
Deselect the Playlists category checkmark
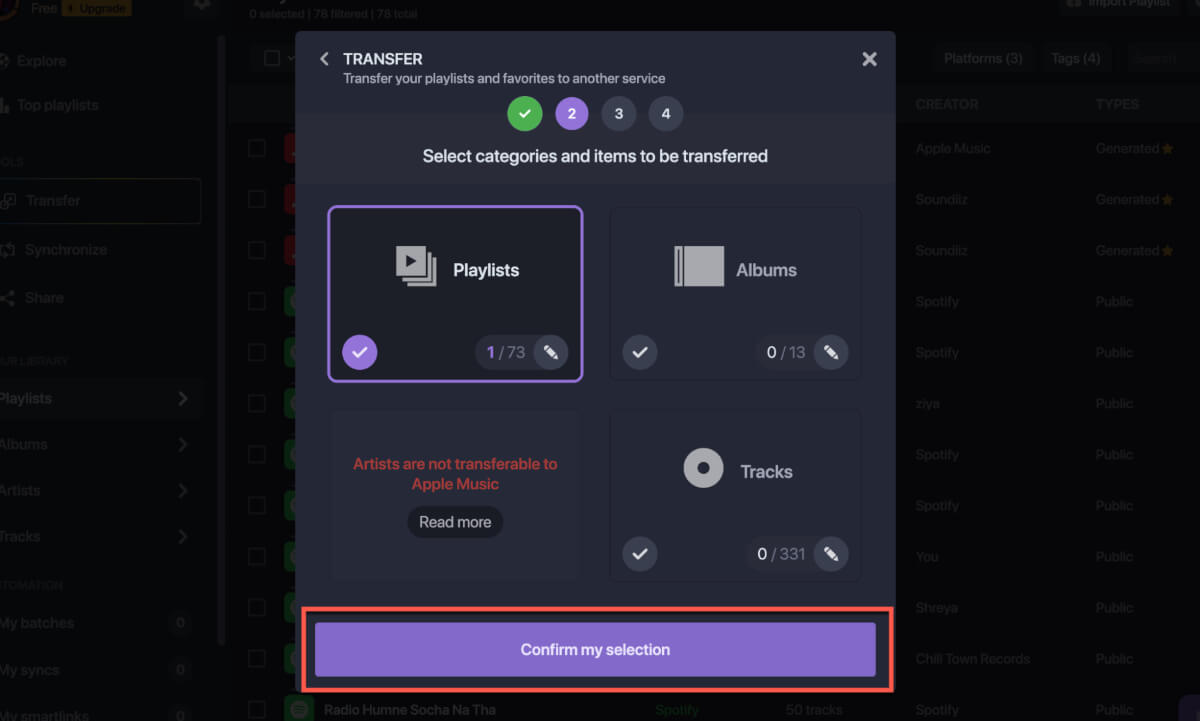pyautogui.click(x=360, y=352)
